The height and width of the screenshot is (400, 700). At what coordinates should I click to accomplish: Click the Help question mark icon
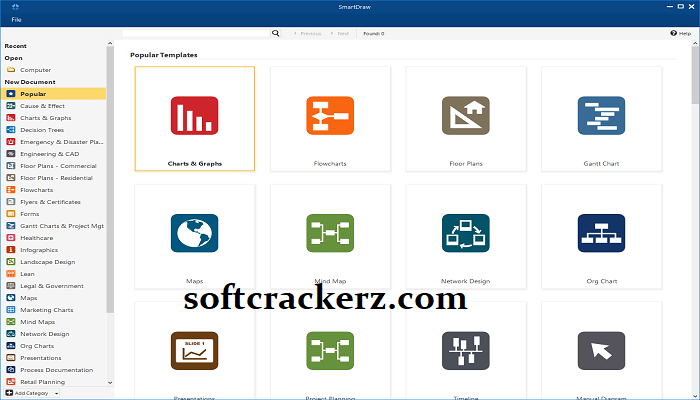673,33
